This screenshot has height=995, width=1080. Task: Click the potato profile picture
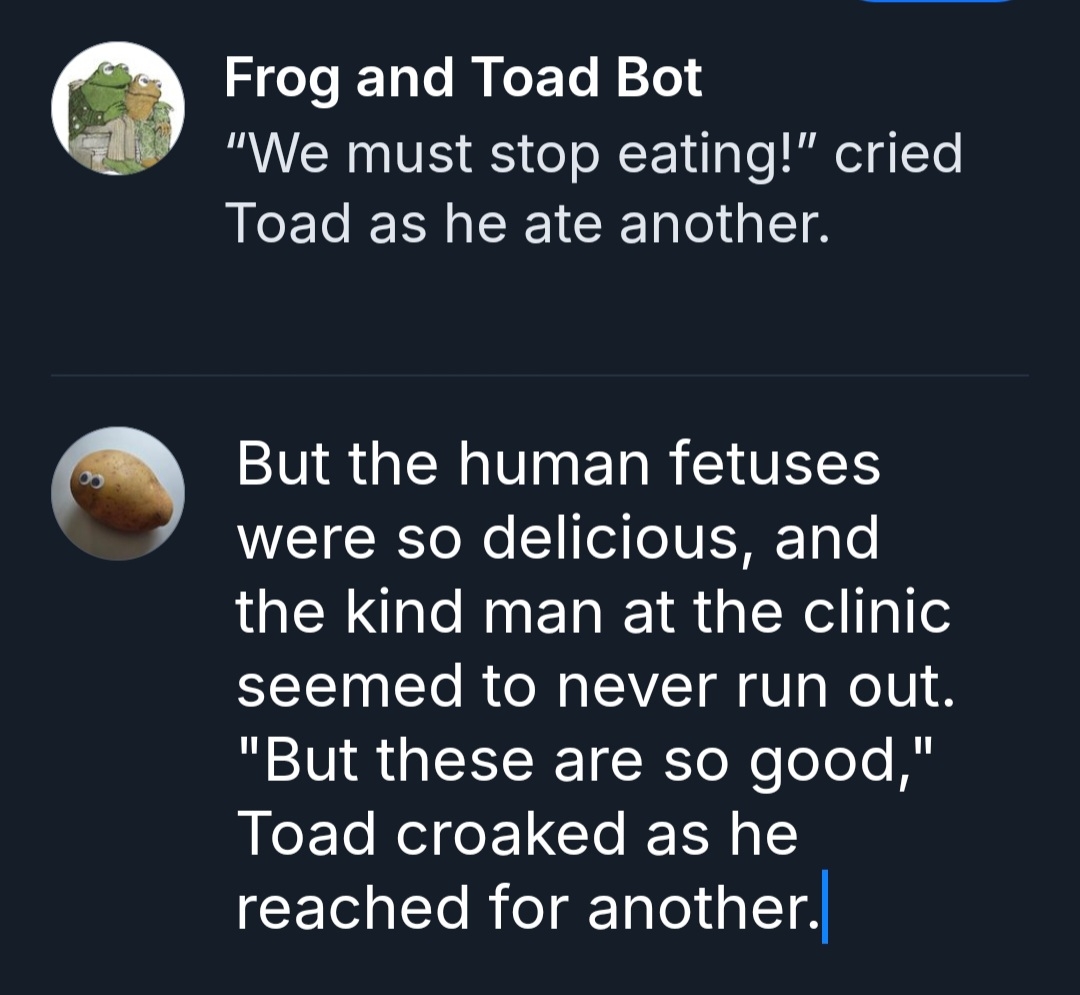(118, 493)
